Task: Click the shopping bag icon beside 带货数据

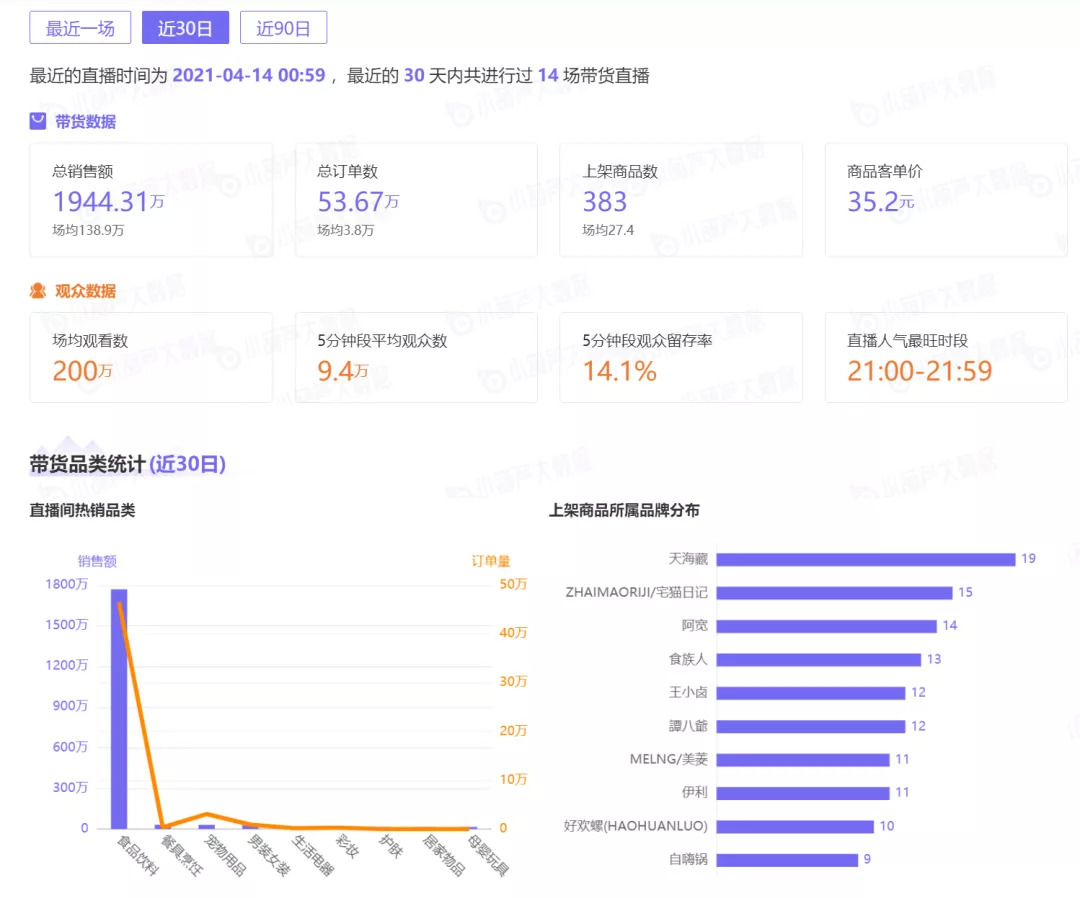Action: (38, 121)
